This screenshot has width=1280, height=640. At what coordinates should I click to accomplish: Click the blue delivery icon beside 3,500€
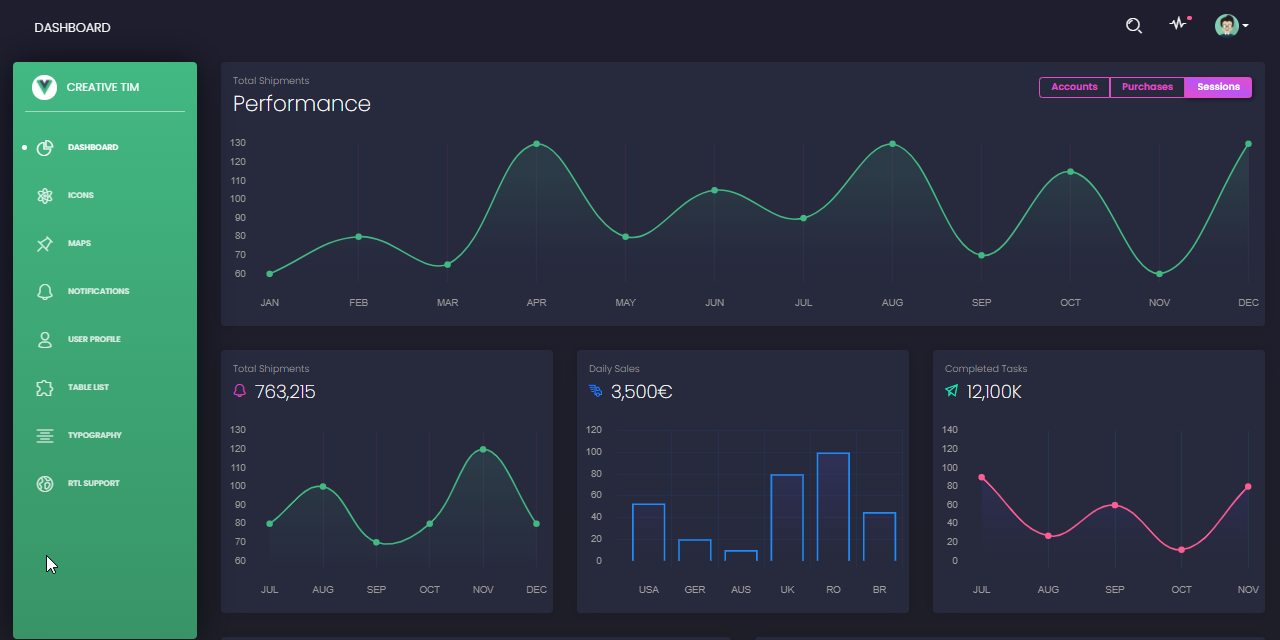595,391
